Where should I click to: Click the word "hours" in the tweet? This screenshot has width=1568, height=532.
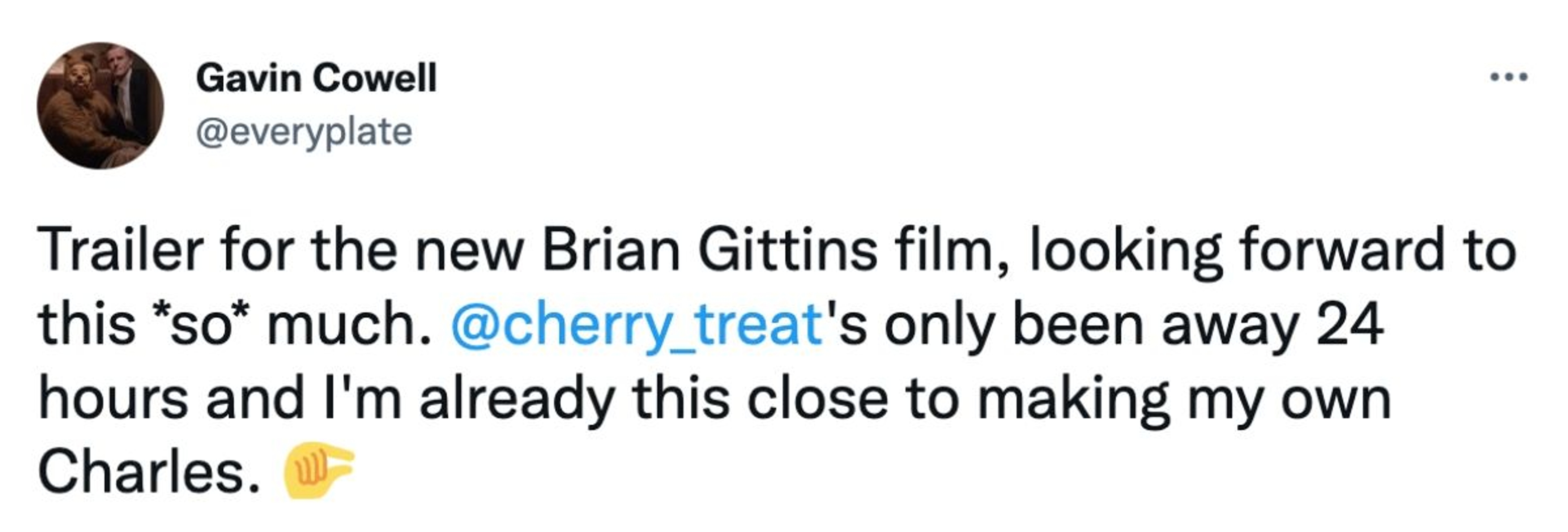(x=113, y=399)
